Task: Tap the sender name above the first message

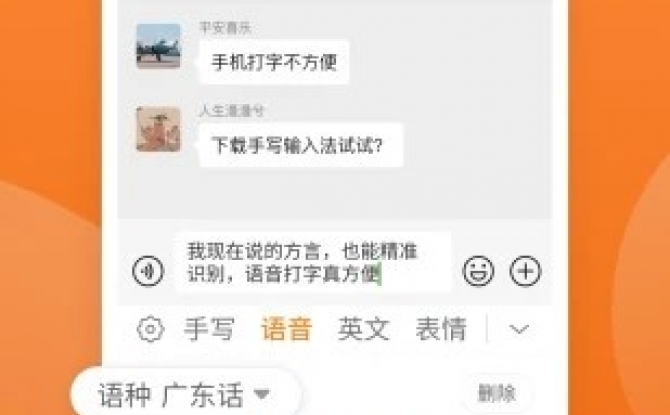Action: (x=225, y=28)
